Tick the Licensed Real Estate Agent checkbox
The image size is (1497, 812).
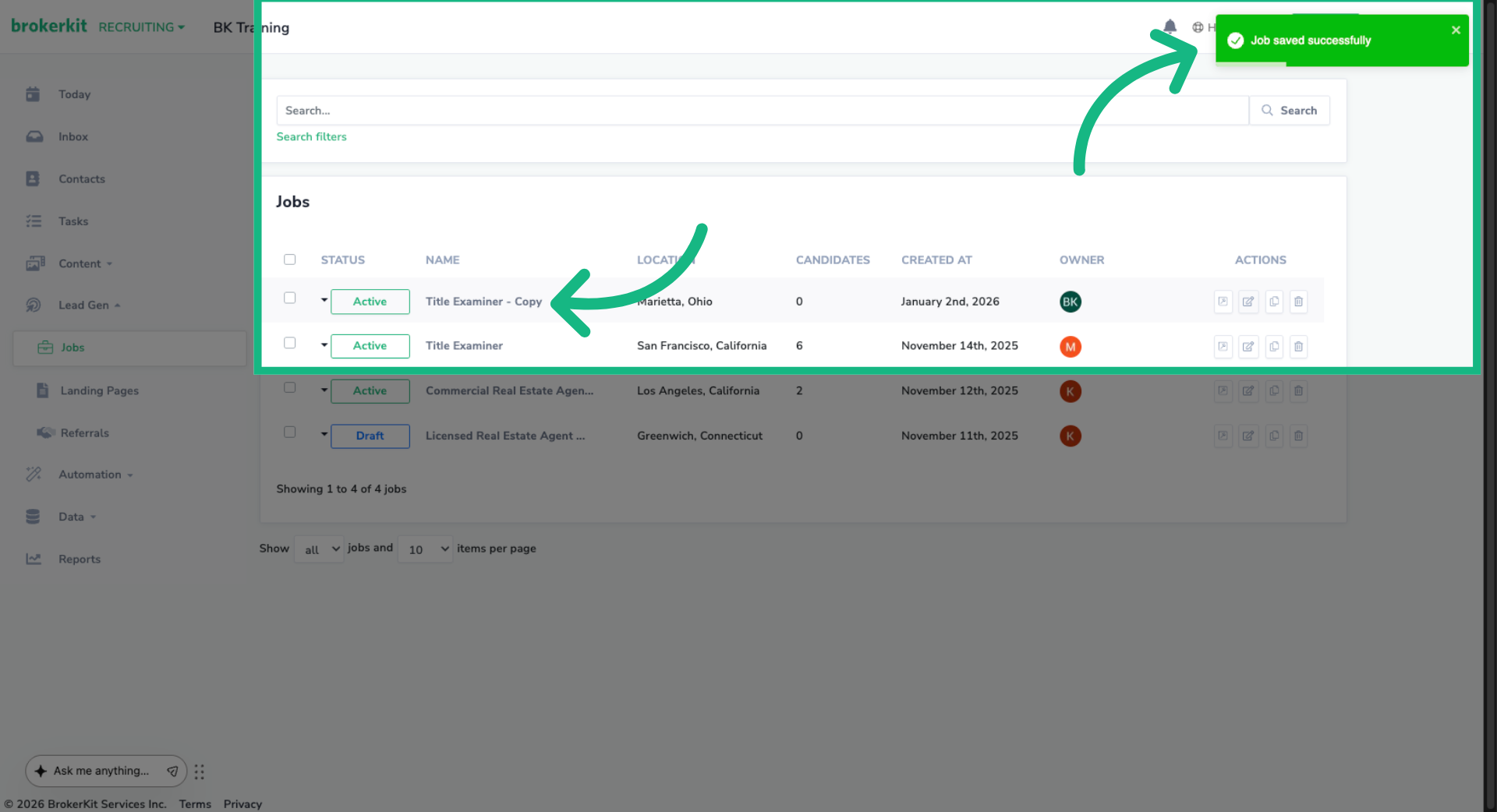pos(290,432)
